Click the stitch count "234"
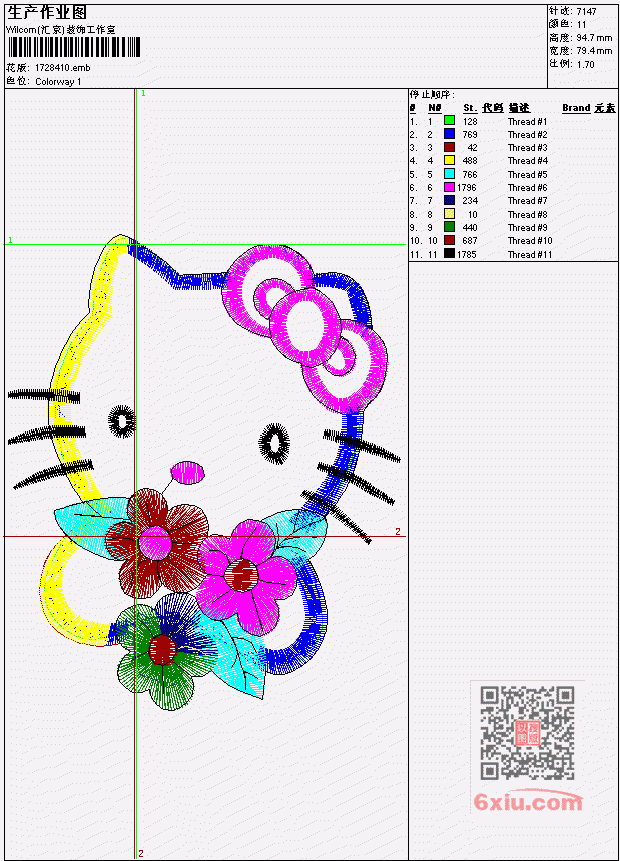620x861 pixels. tap(470, 201)
